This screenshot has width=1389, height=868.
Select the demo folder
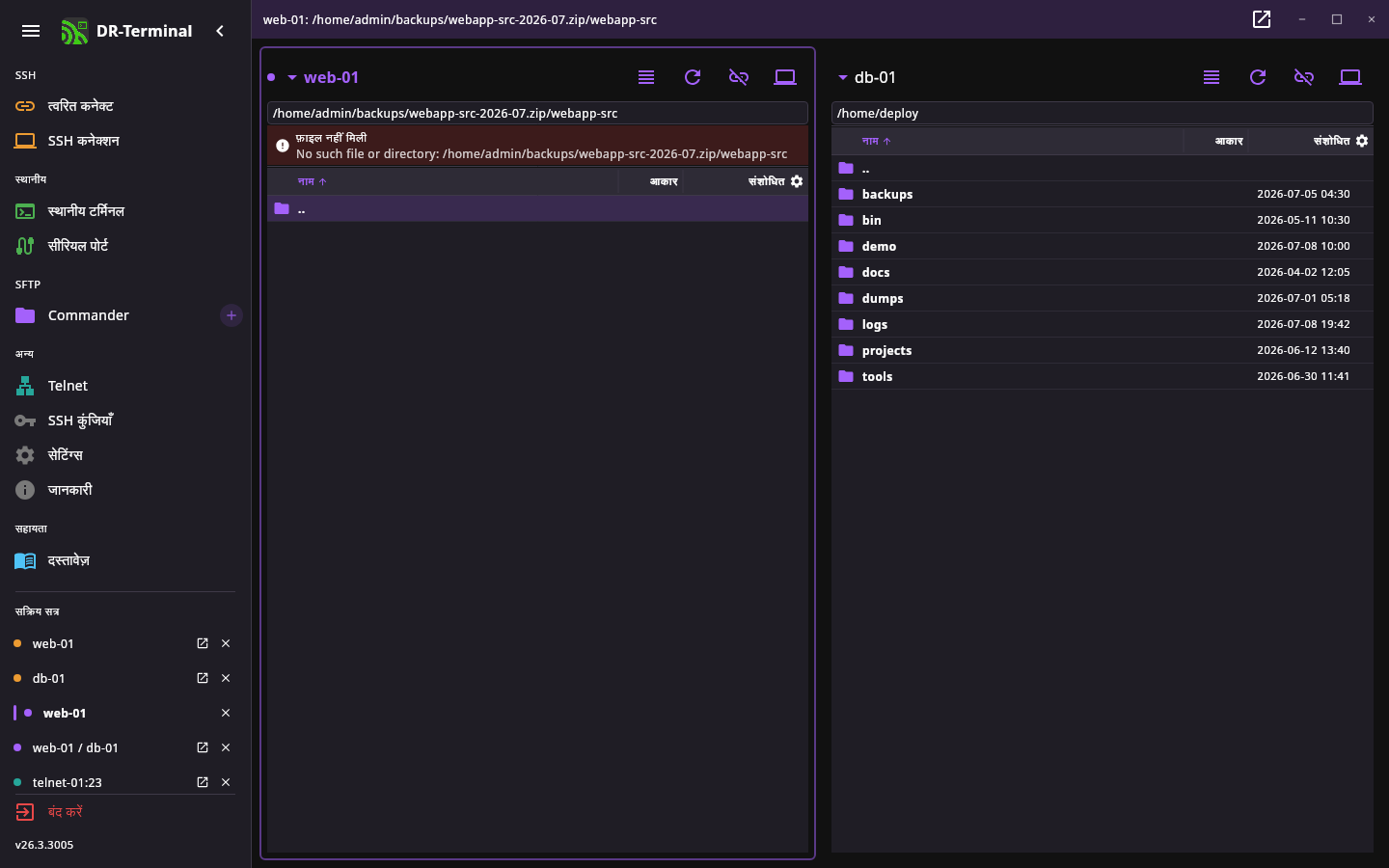pyautogui.click(x=1103, y=246)
